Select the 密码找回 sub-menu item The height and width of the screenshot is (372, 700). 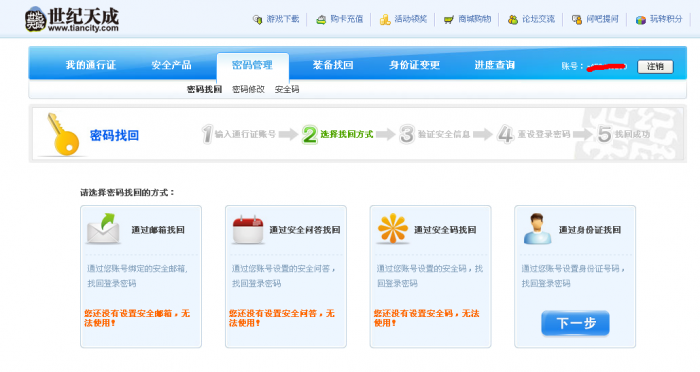pos(204,89)
